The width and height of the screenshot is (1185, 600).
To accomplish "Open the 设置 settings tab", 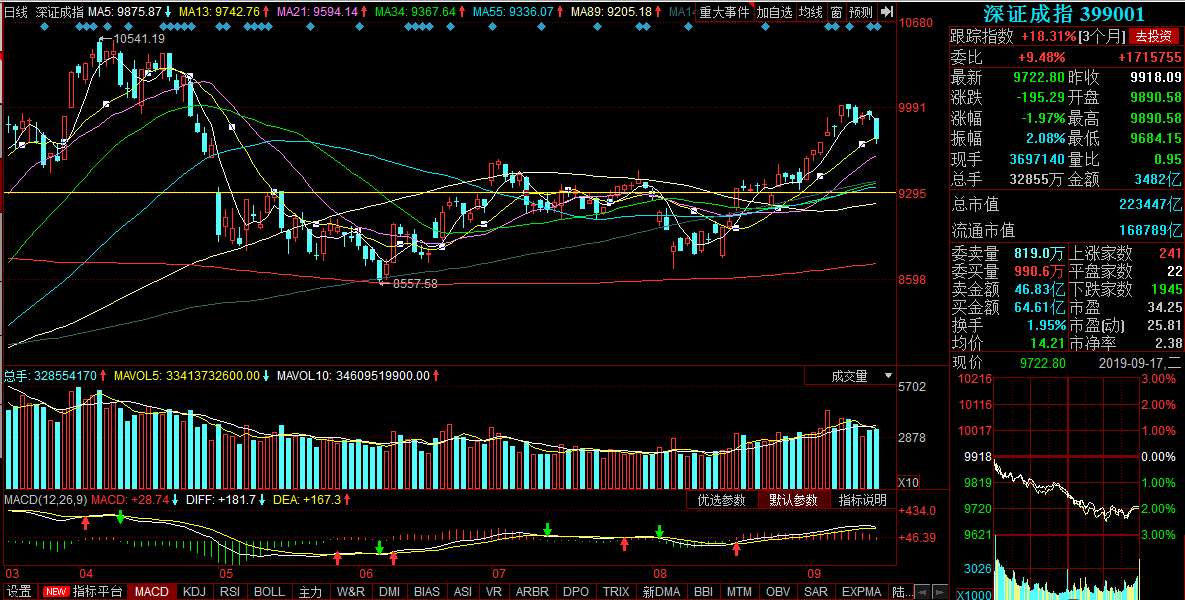I will (x=19, y=592).
